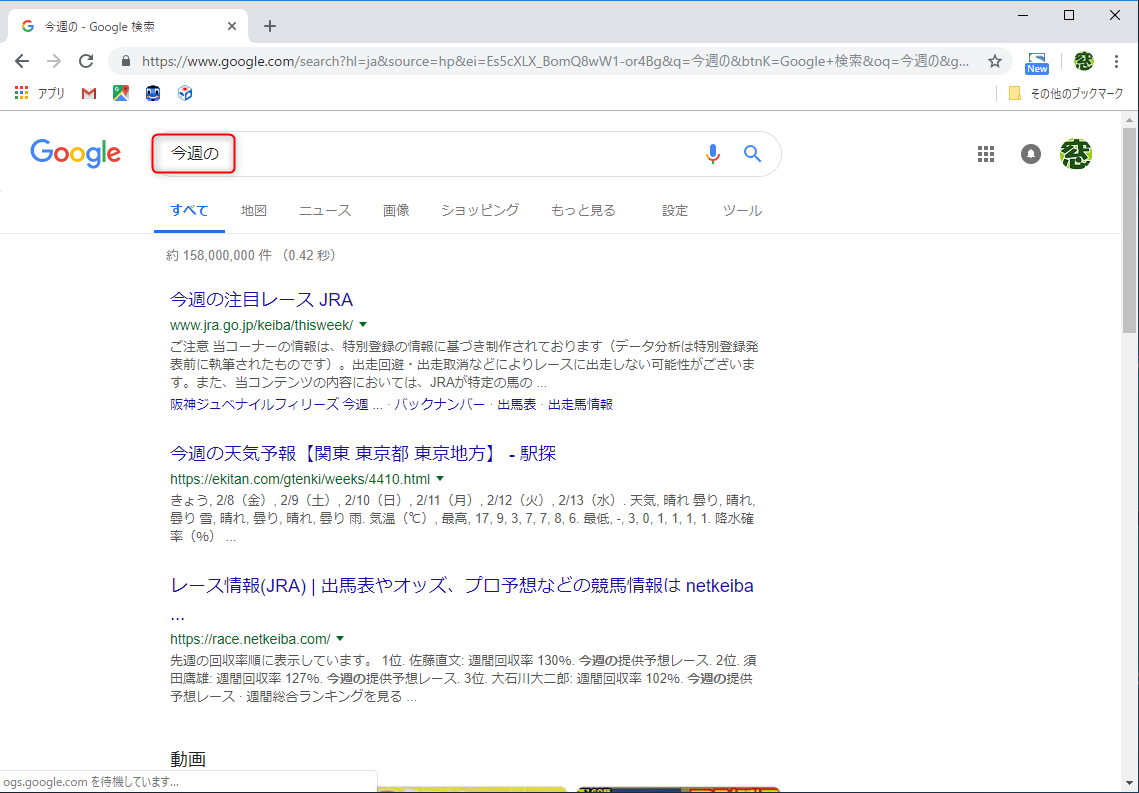Open the Gmail bookmark
This screenshot has width=1139, height=793.
point(88,93)
